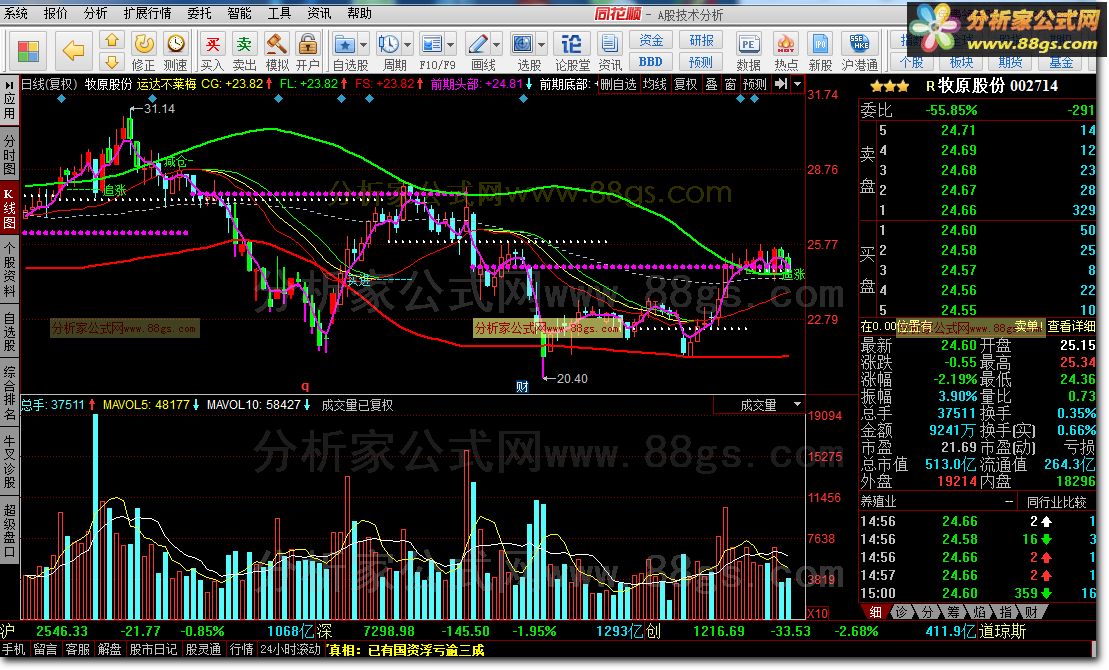Click the 预测 button on chart bar
This screenshot has height=670, width=1109.
(x=755, y=84)
